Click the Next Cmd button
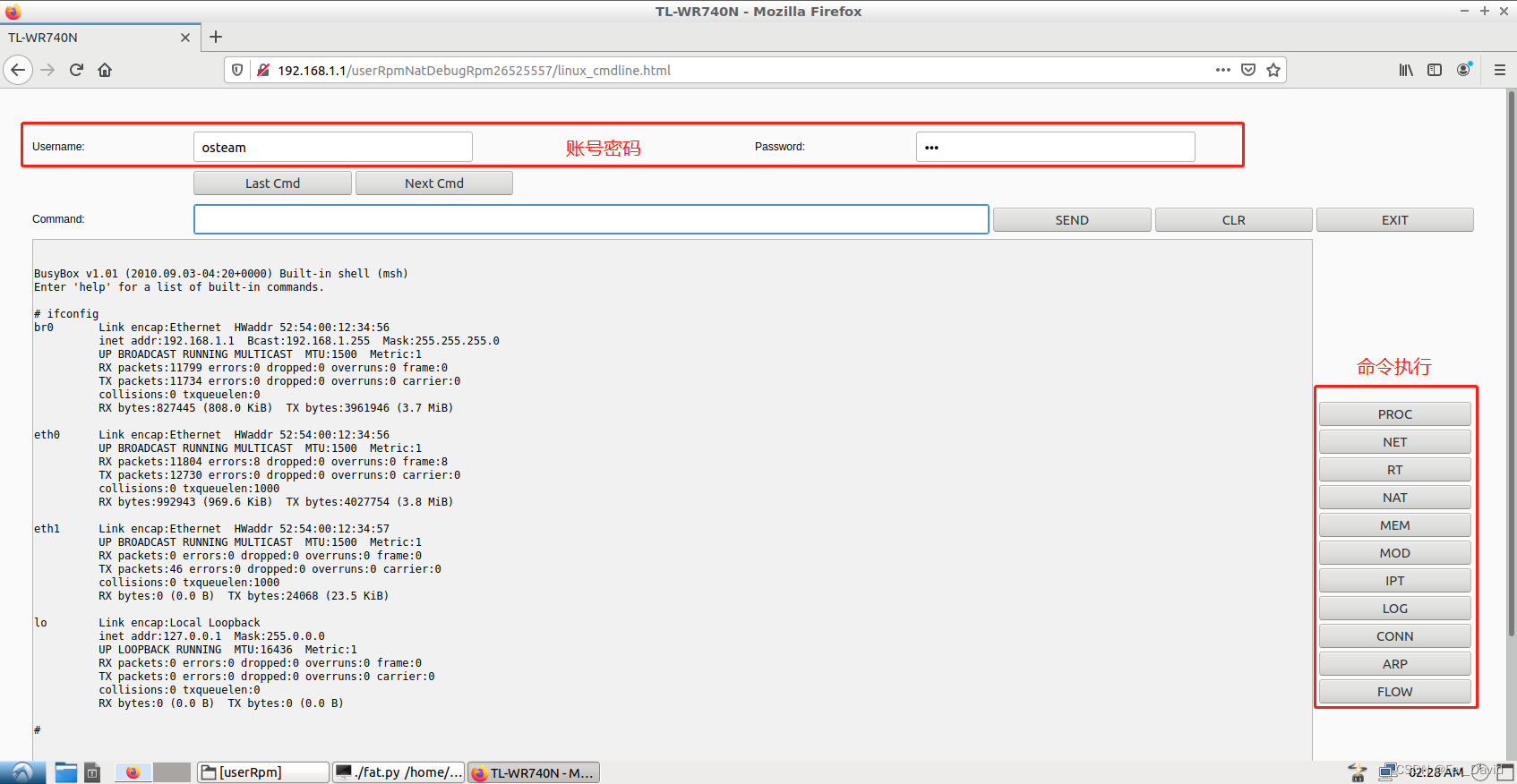1517x784 pixels. tap(434, 183)
